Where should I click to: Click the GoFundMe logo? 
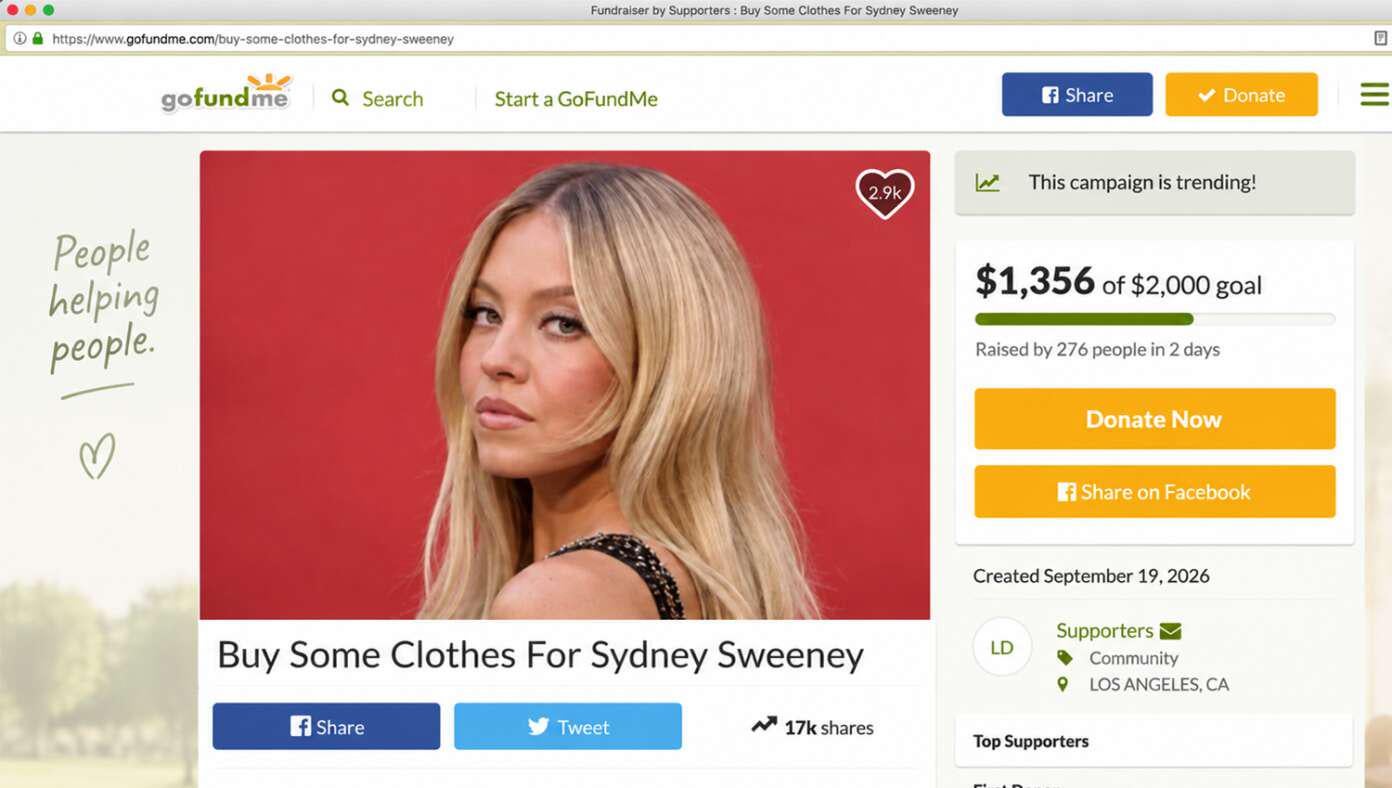pyautogui.click(x=226, y=93)
